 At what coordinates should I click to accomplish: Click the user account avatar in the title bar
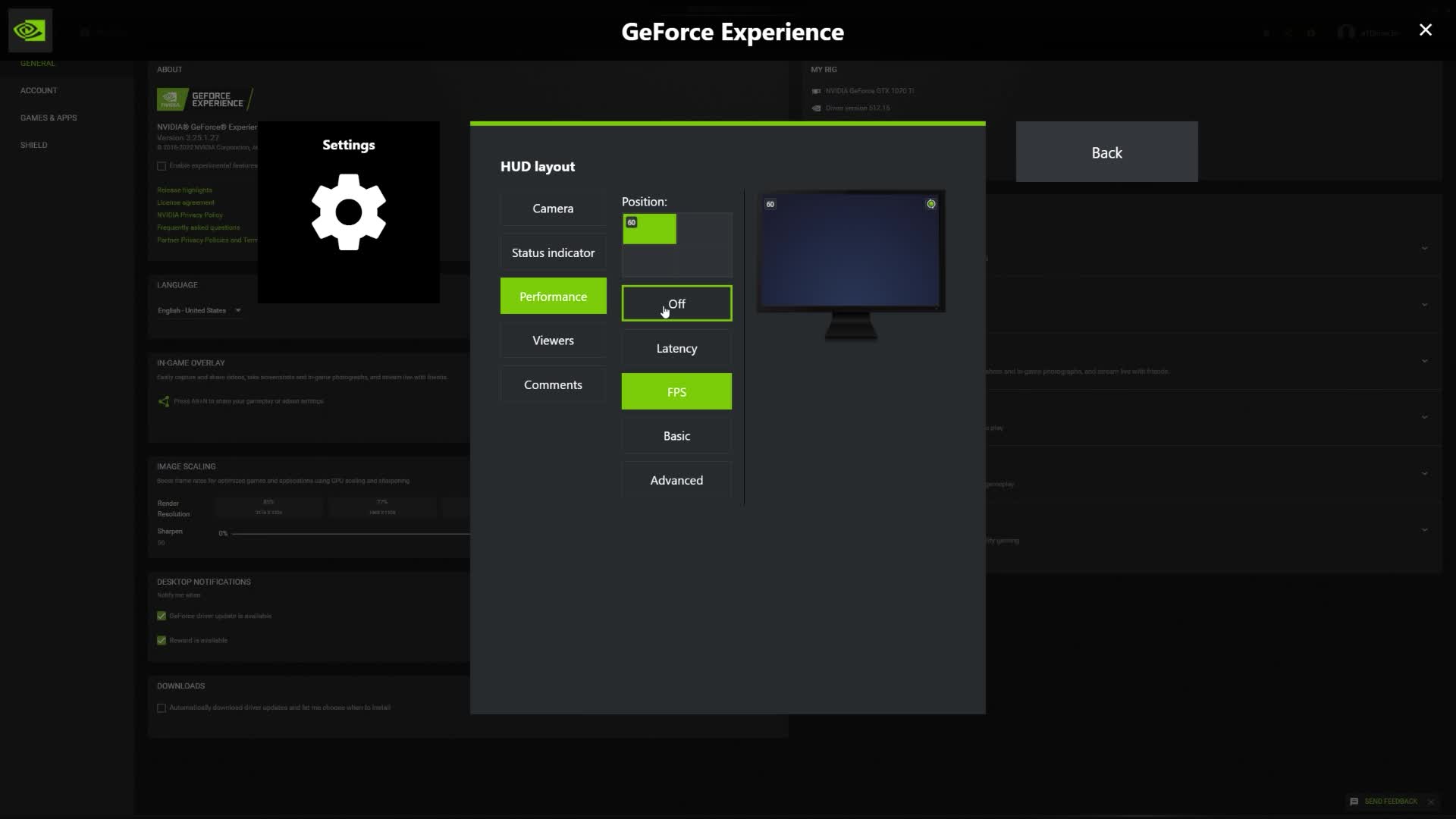[x=1346, y=33]
